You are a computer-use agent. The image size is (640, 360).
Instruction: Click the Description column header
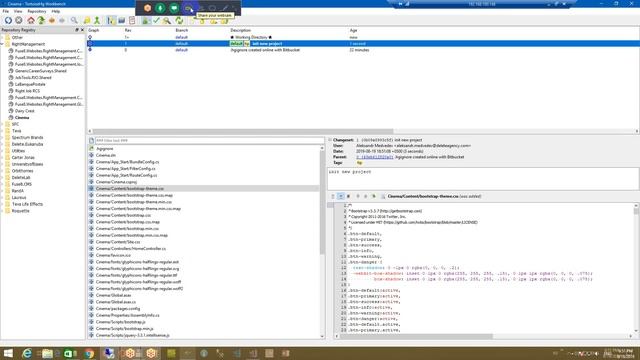click(x=240, y=30)
